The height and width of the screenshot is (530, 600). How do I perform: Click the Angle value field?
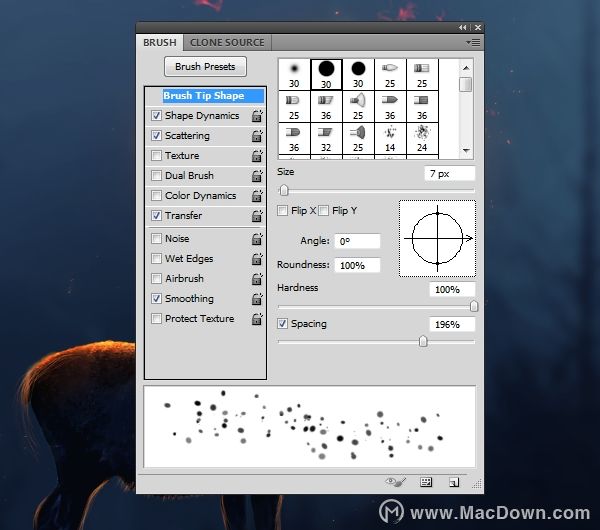tap(357, 241)
